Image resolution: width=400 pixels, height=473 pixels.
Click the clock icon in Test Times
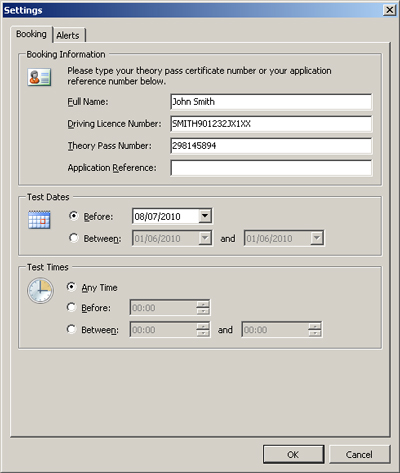[40, 291]
